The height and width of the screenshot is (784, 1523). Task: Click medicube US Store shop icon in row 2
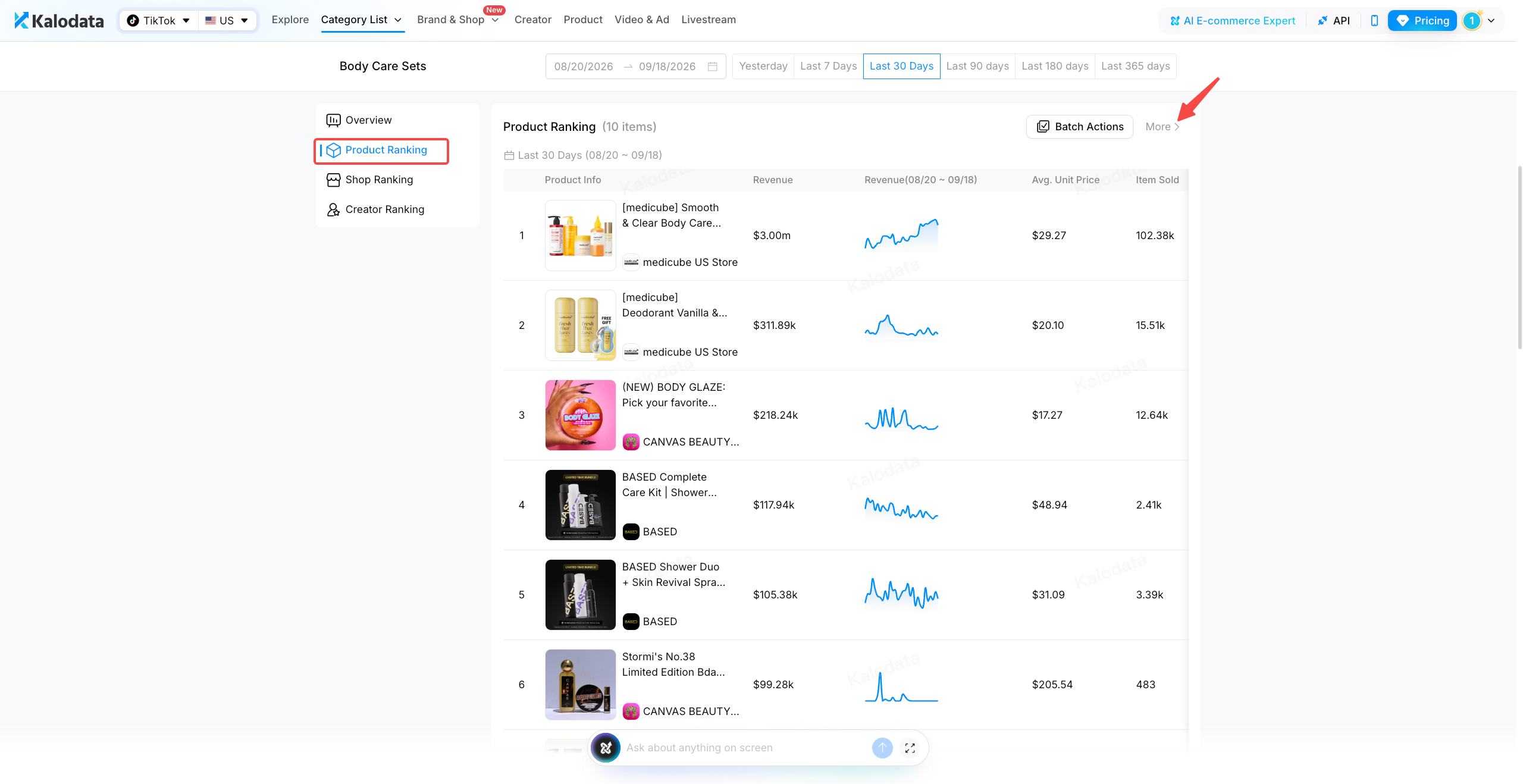click(631, 352)
